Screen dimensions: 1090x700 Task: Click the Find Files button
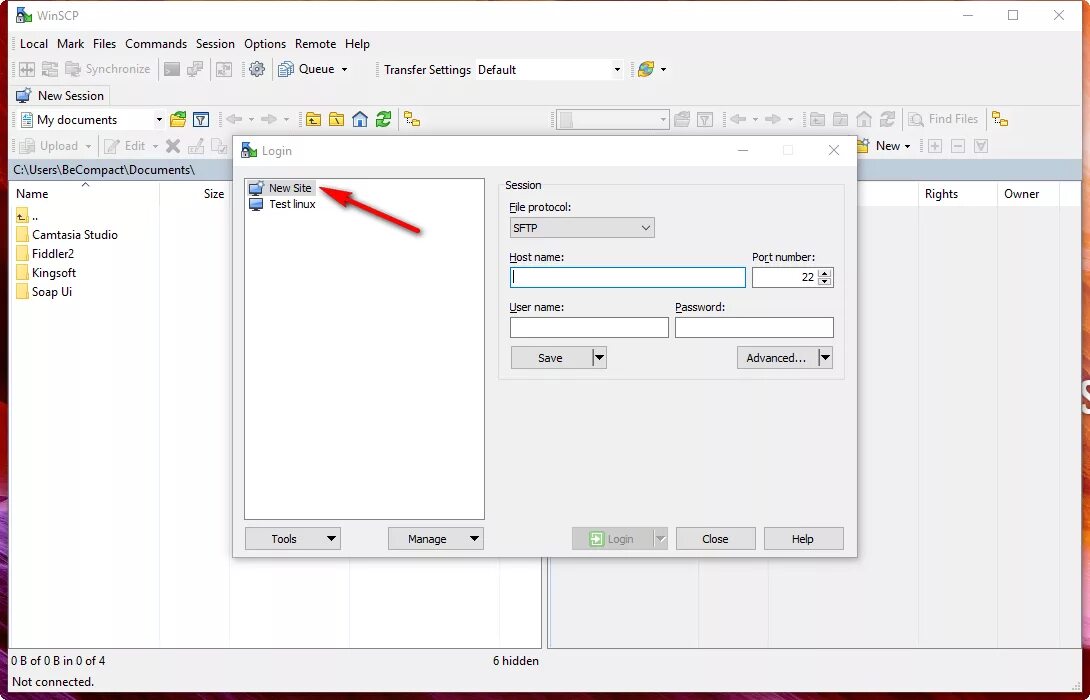[943, 120]
